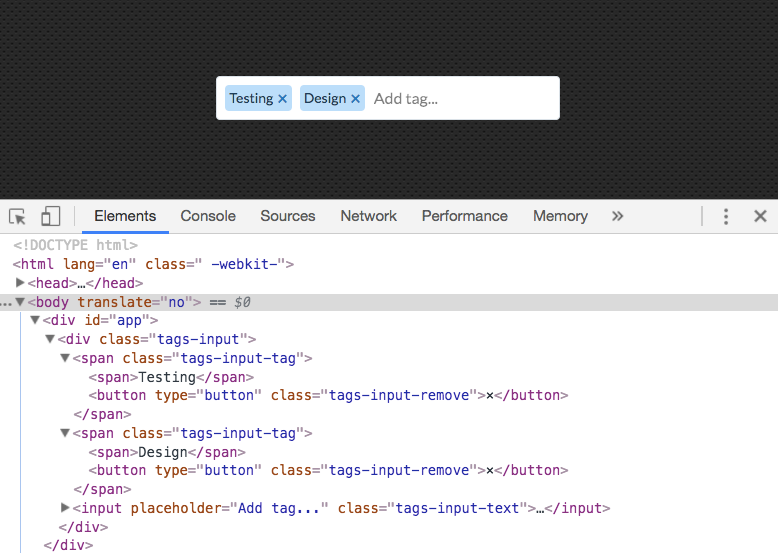The height and width of the screenshot is (553, 778).
Task: Activate the inspect element picker icon
Action: click(x=17, y=217)
